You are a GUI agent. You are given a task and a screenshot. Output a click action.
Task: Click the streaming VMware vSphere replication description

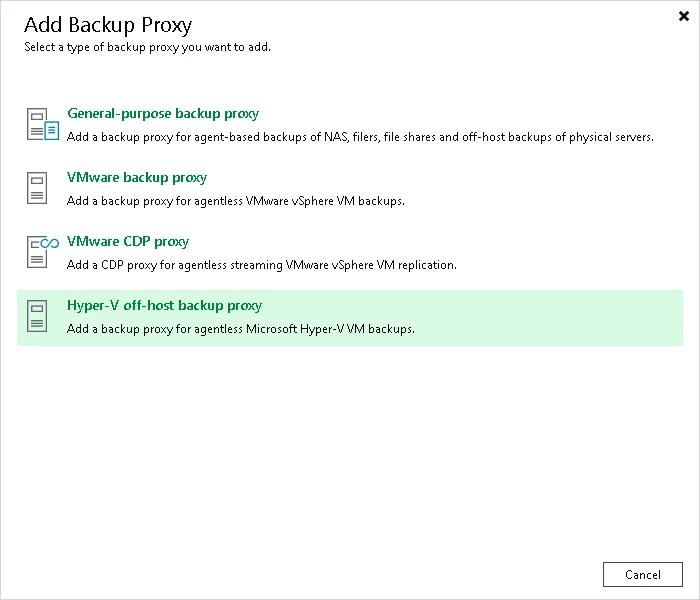point(261,265)
